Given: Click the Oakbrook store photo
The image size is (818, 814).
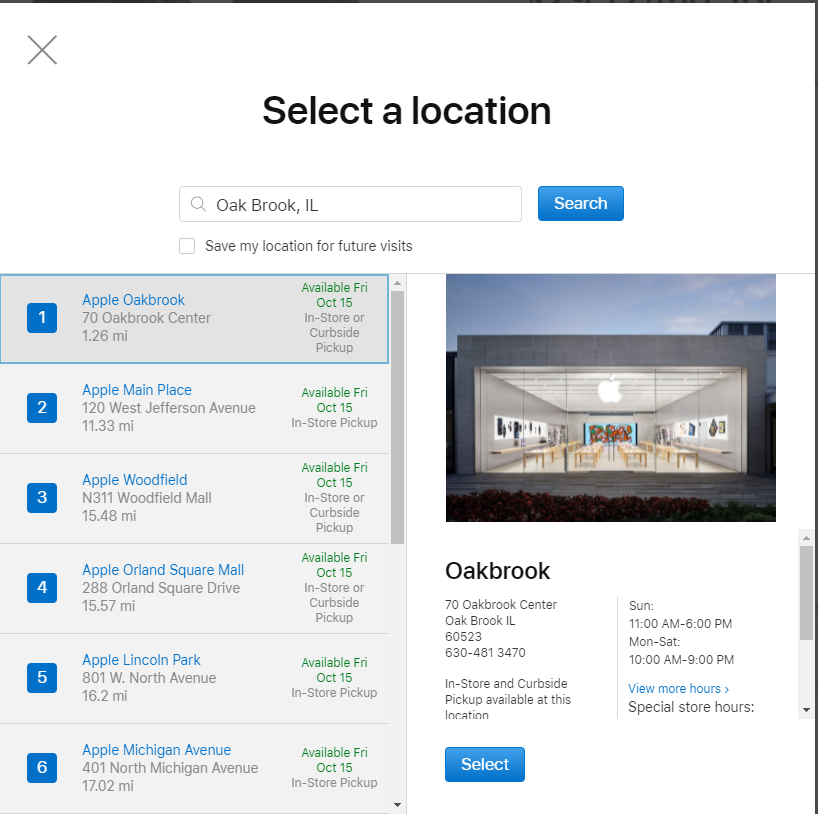Looking at the screenshot, I should [610, 398].
